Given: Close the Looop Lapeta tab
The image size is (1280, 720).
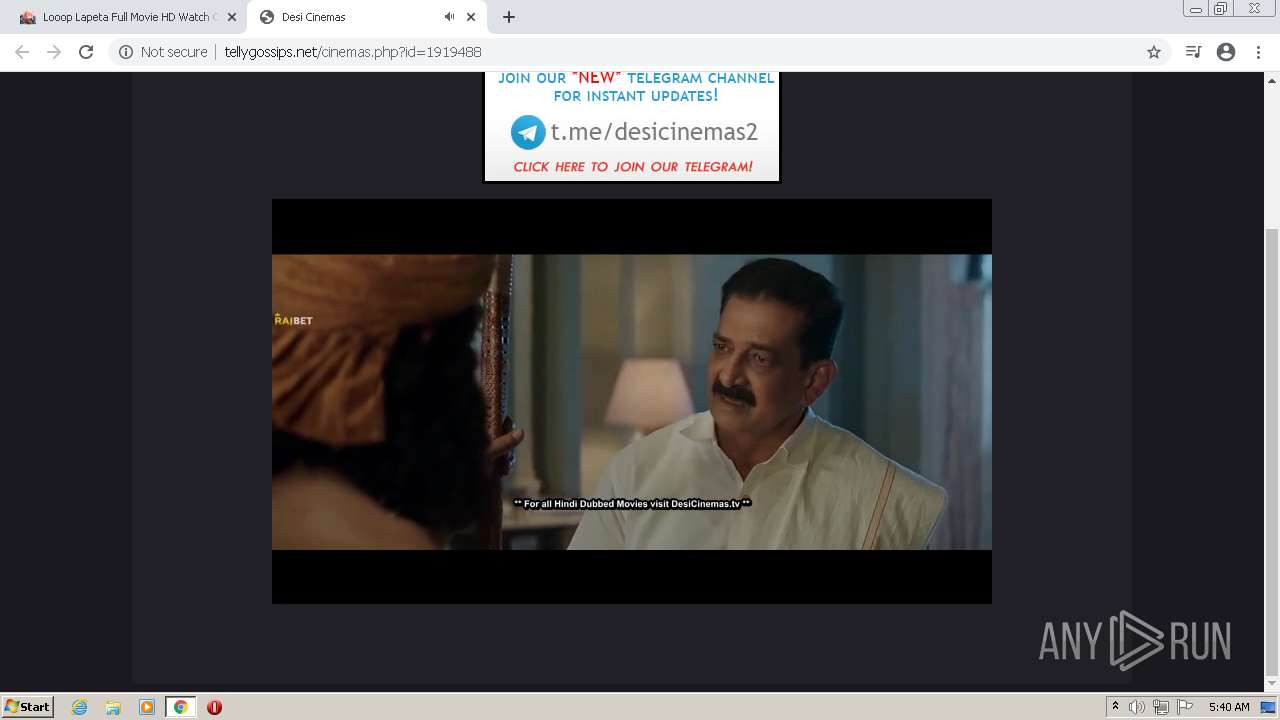Looking at the screenshot, I should point(232,17).
